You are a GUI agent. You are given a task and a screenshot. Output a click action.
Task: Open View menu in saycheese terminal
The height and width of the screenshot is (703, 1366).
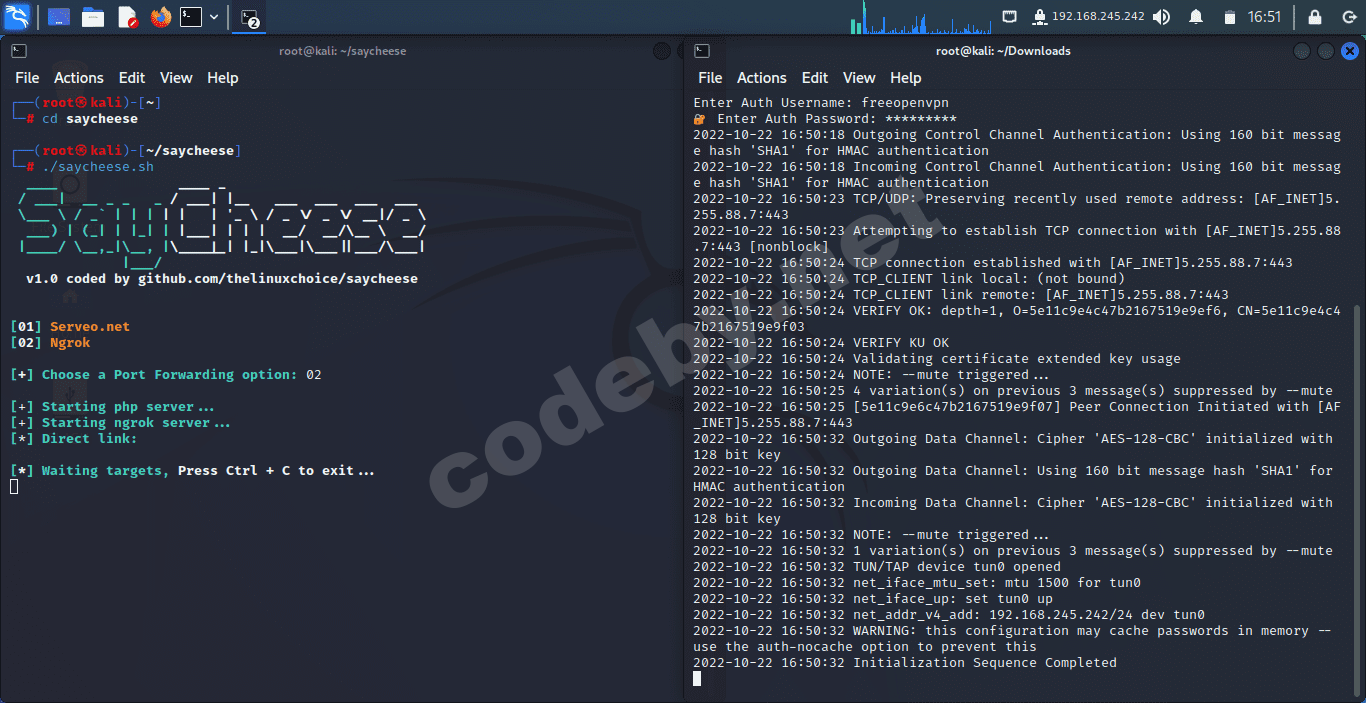point(176,78)
